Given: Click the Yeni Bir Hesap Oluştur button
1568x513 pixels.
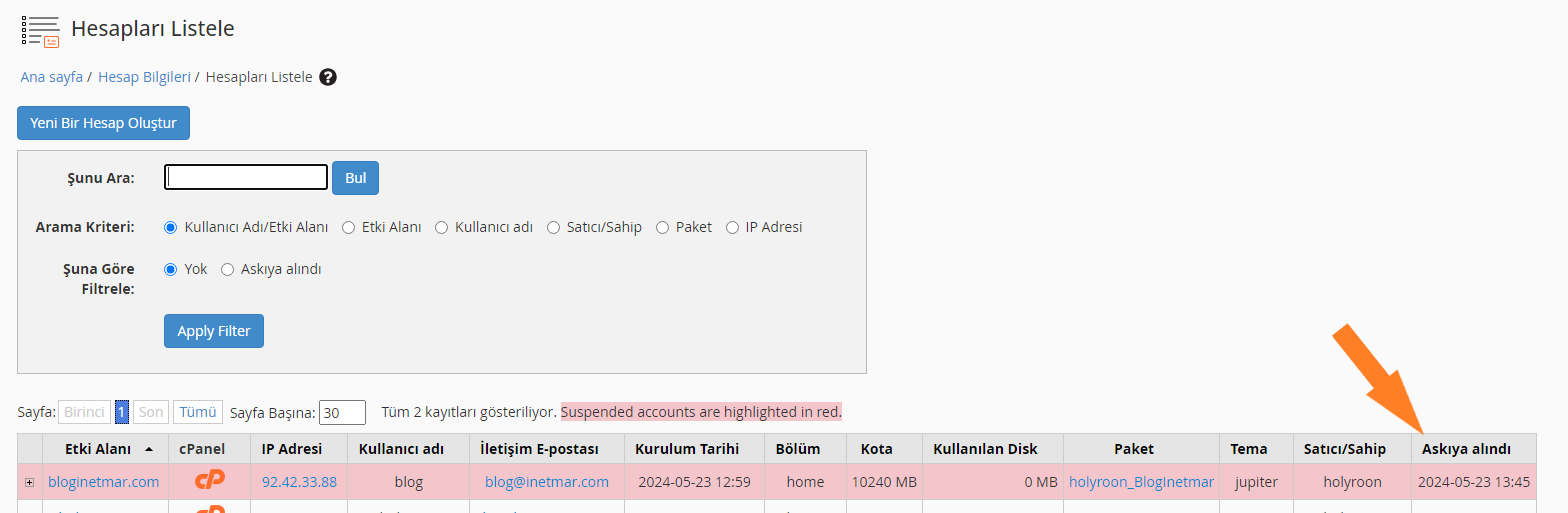Looking at the screenshot, I should coord(103,123).
